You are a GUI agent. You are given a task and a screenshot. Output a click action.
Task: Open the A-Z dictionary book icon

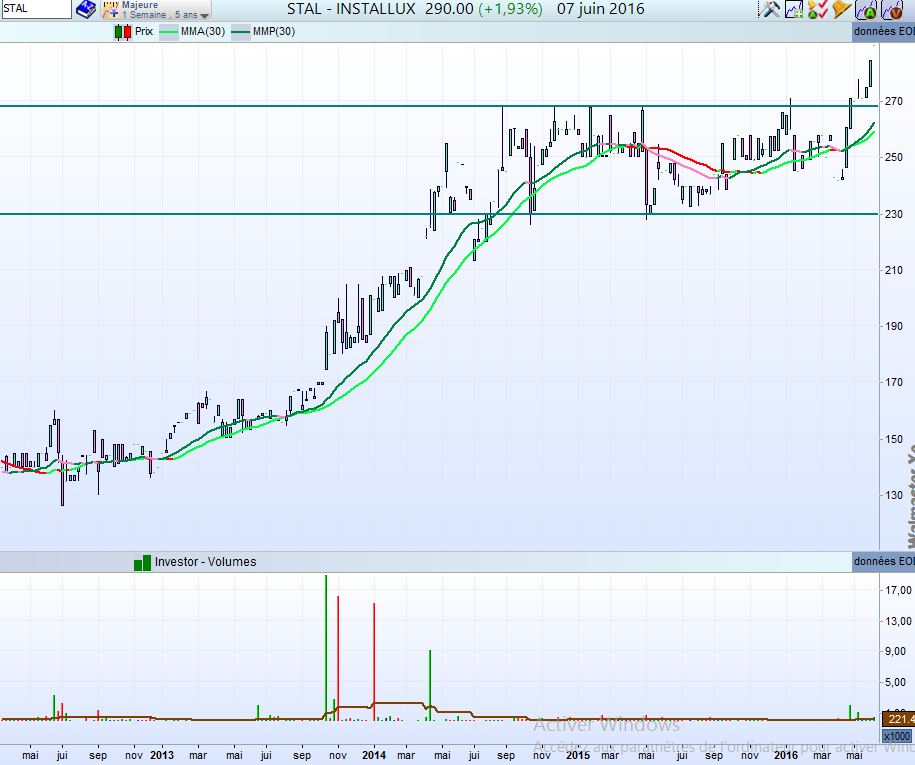click(86, 9)
